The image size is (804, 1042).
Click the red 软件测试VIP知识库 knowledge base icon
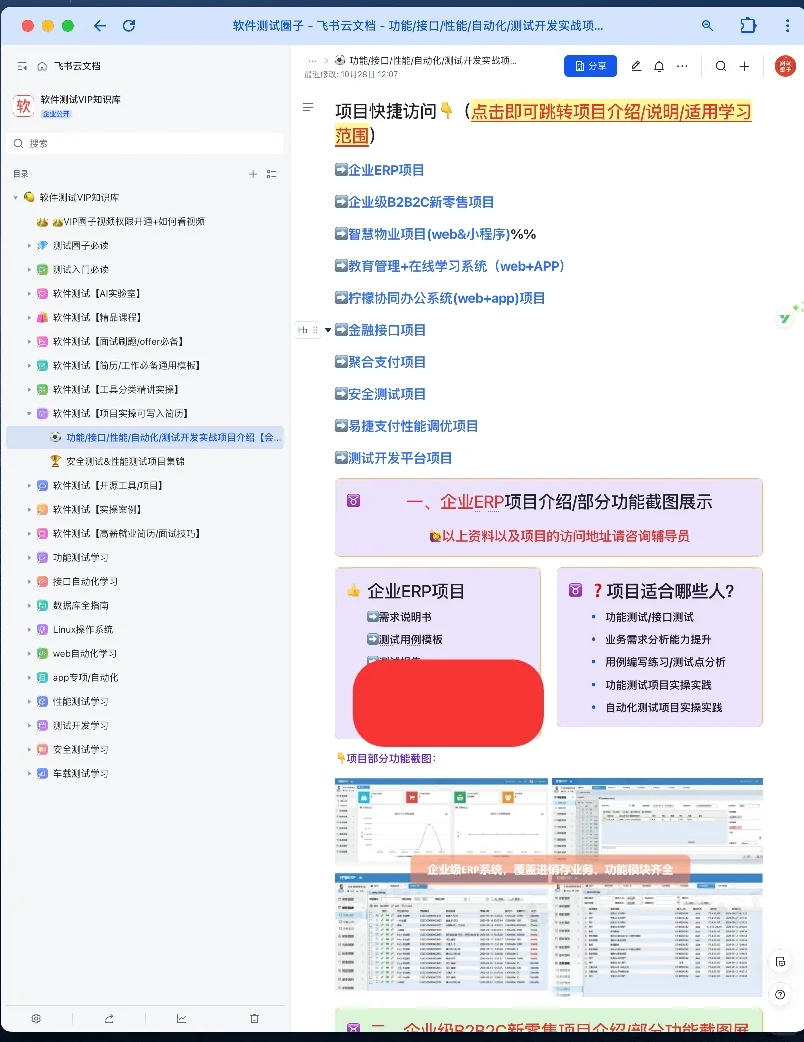[x=24, y=103]
